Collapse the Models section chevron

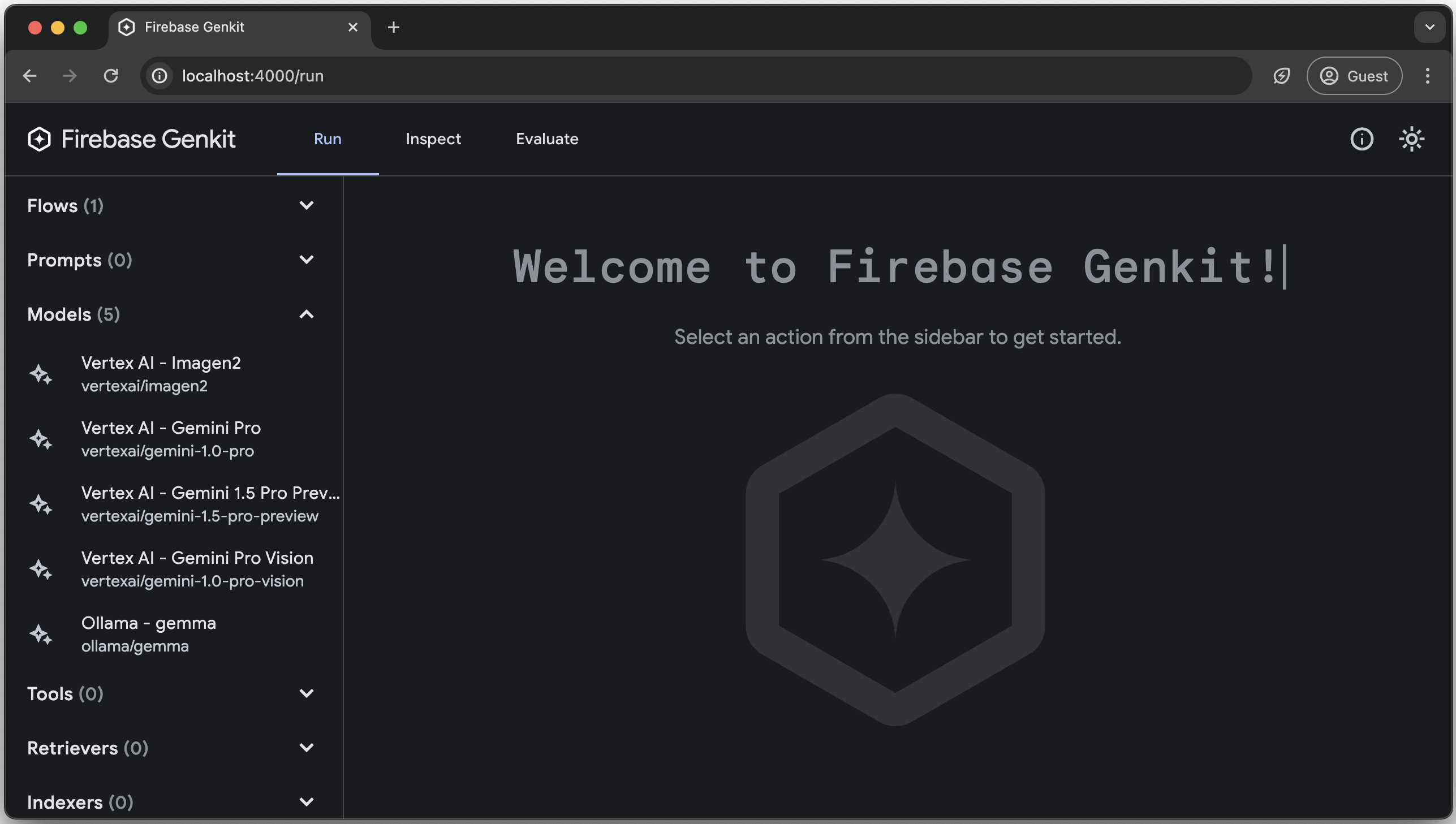tap(307, 314)
